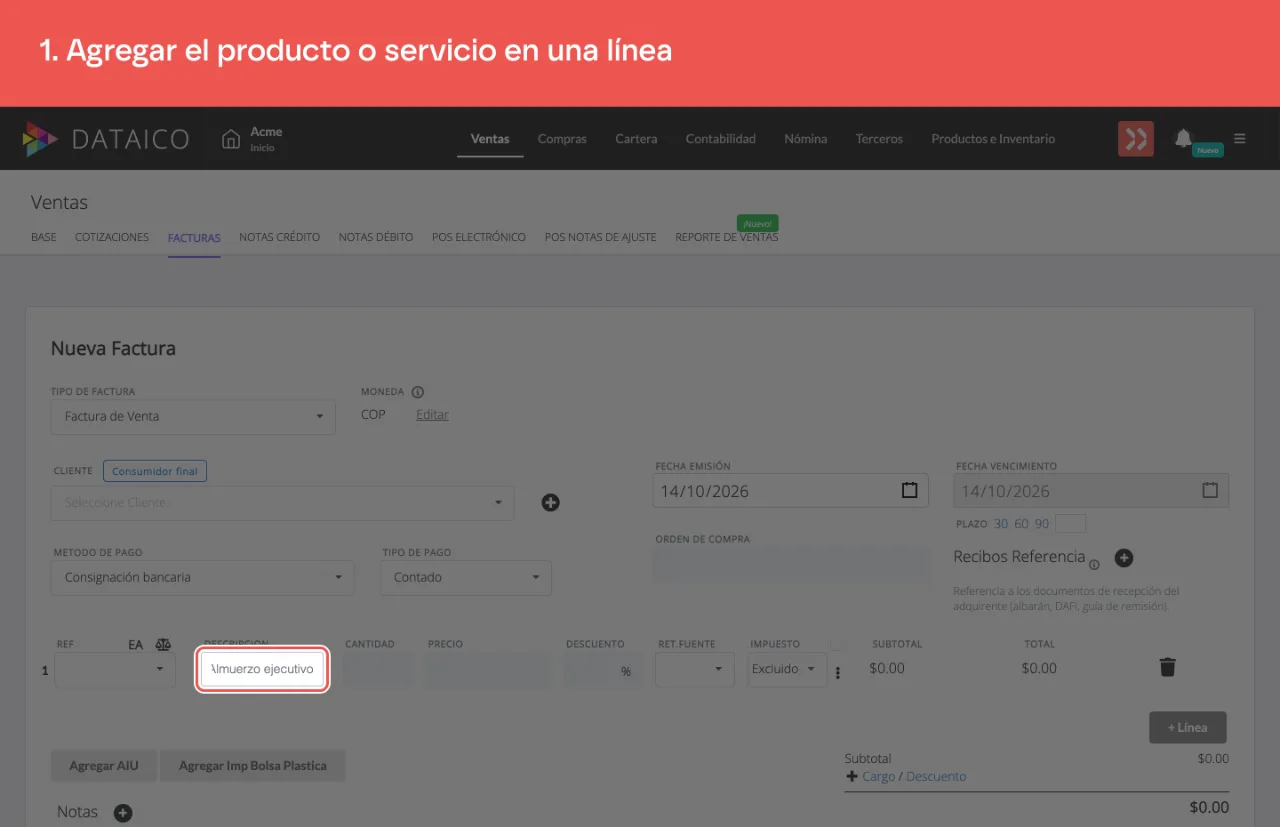
Task: Open the Fecha Vencimiento calendar icon
Action: pyautogui.click(x=1210, y=491)
